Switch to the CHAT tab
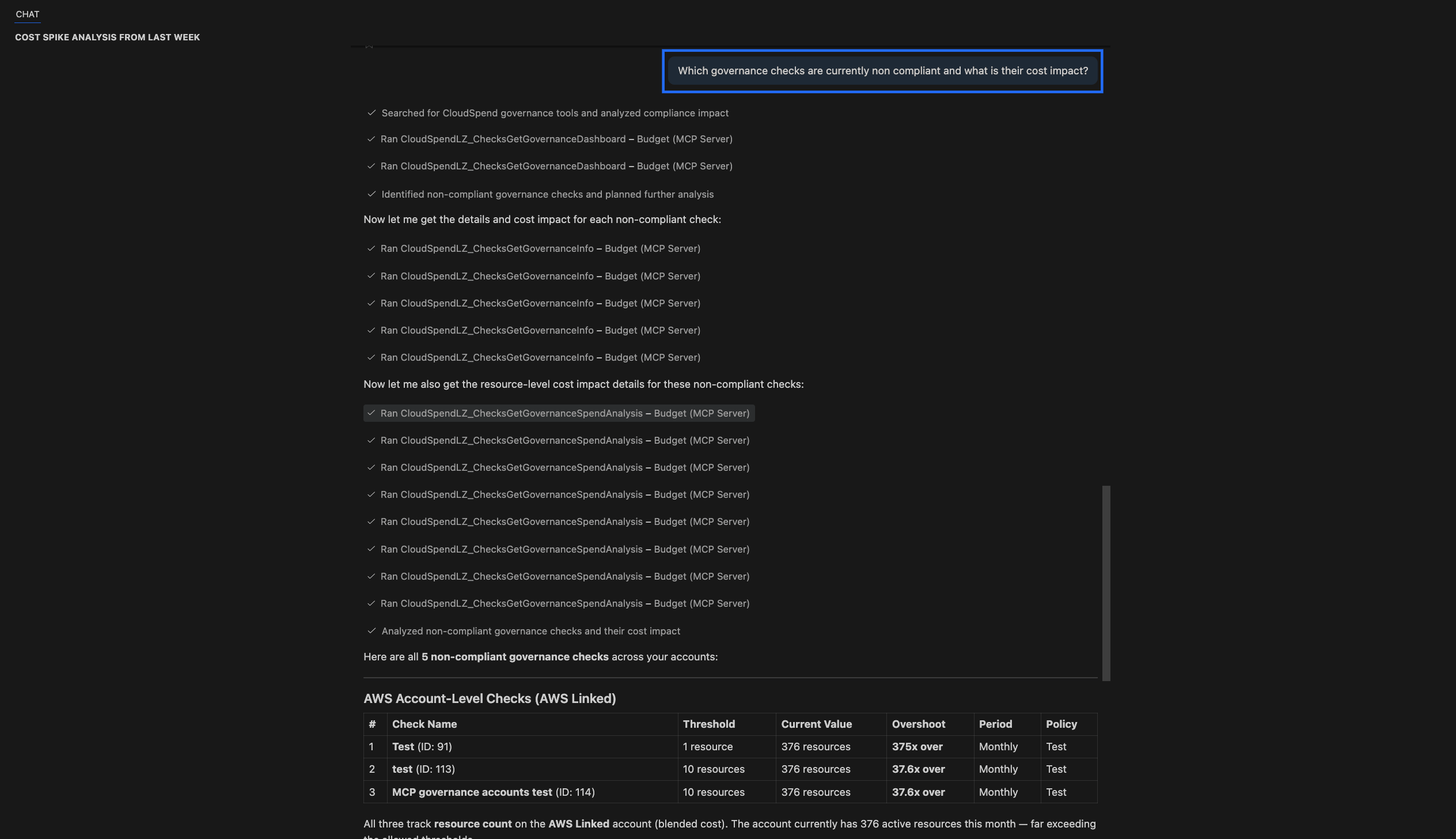This screenshot has width=1456, height=839. point(27,14)
